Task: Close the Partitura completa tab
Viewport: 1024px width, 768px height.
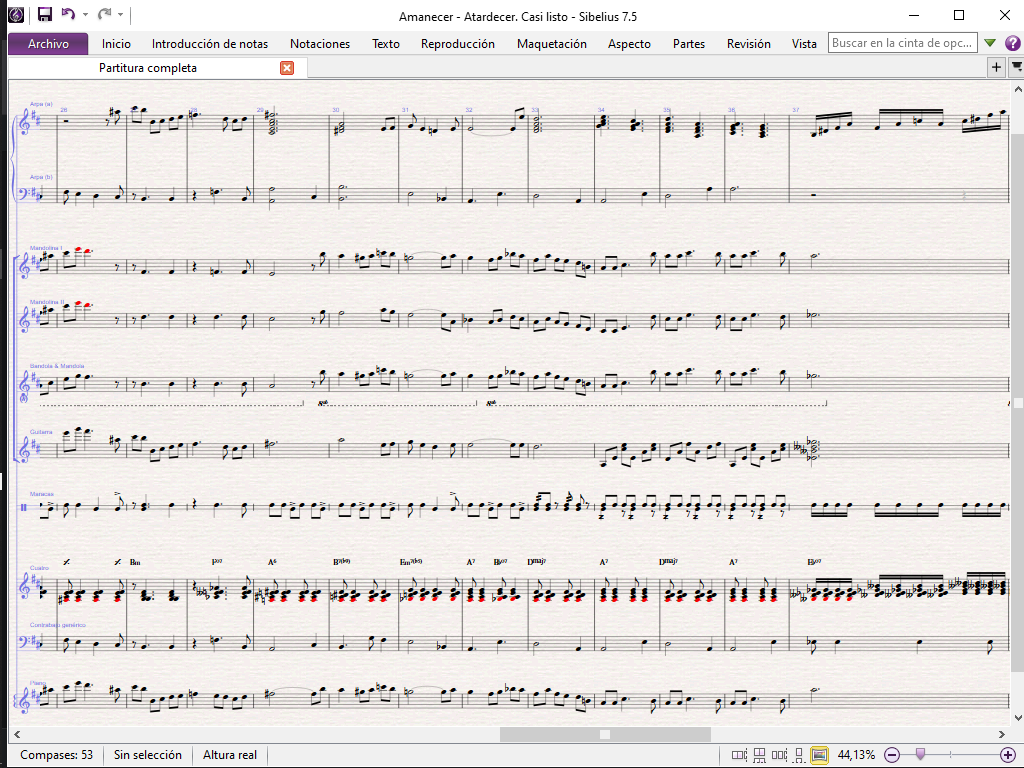Action: coord(287,68)
